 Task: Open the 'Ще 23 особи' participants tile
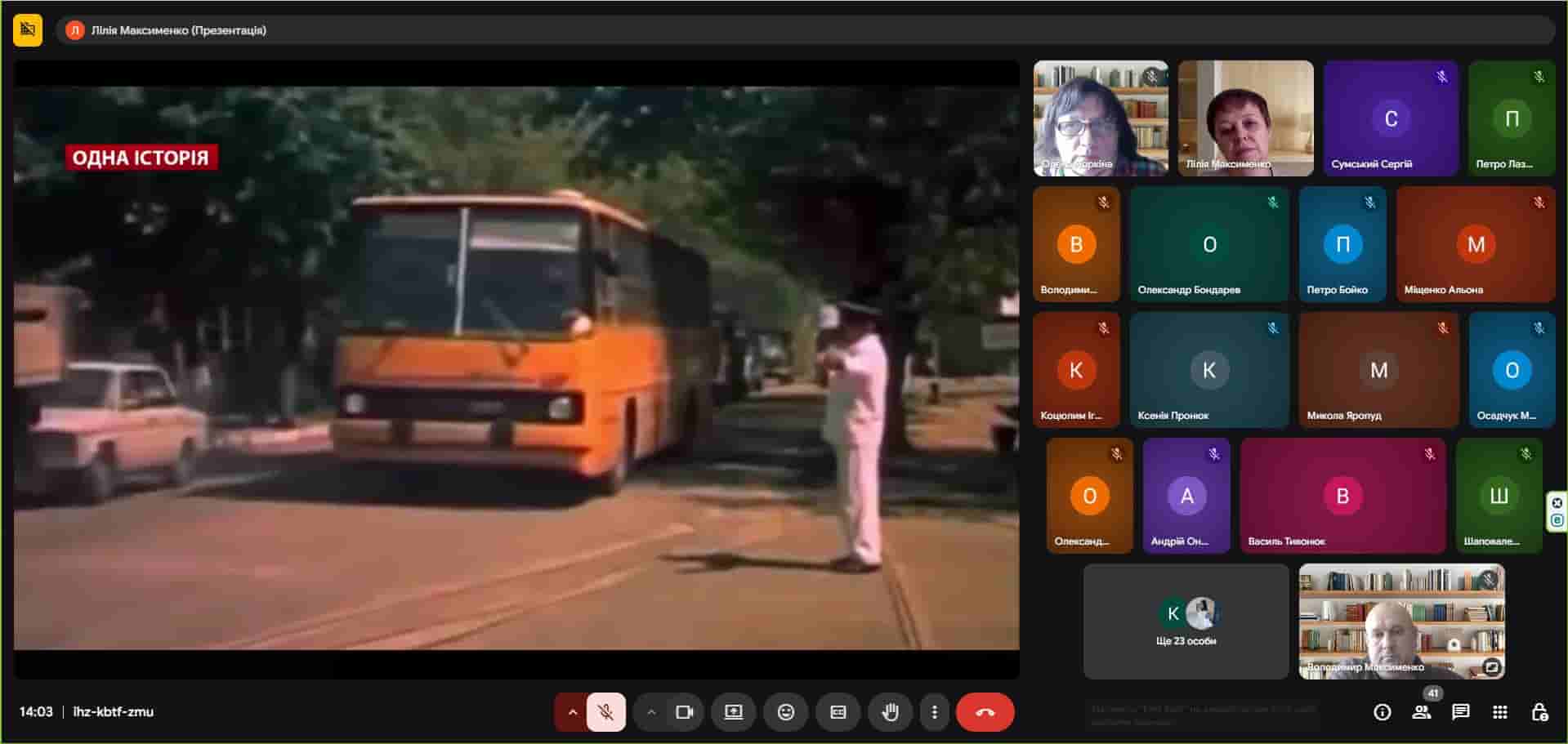coord(1186,621)
